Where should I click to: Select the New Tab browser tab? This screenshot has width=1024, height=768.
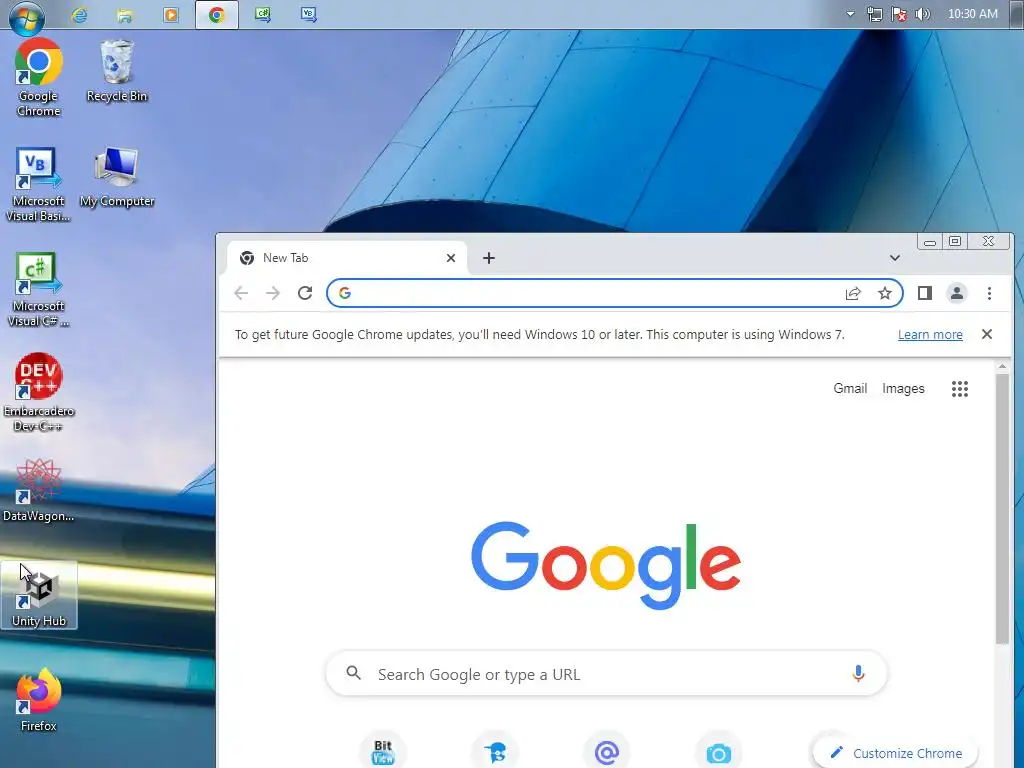pos(346,258)
